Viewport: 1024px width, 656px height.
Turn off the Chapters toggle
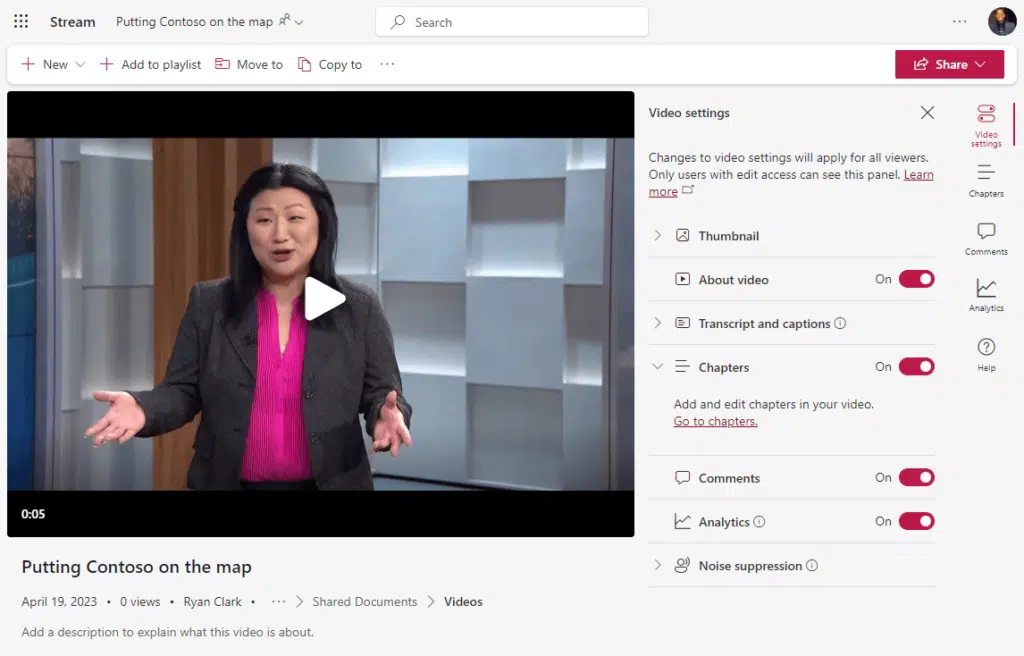(x=916, y=367)
